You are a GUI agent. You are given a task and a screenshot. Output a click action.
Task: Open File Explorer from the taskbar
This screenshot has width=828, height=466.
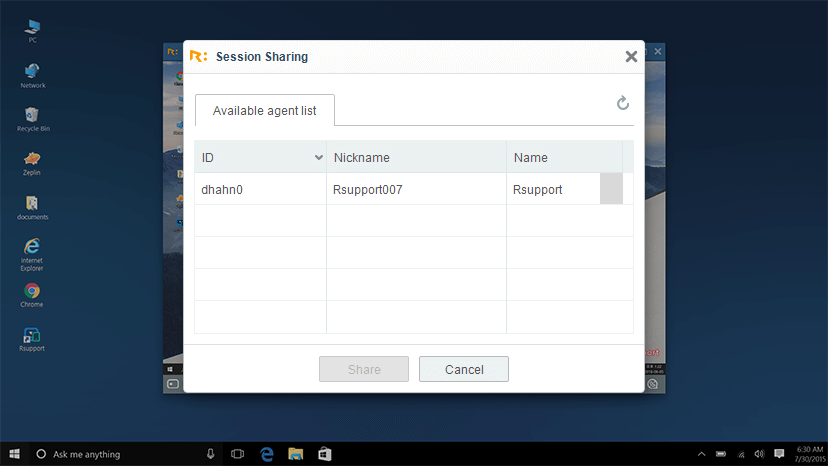pos(296,454)
